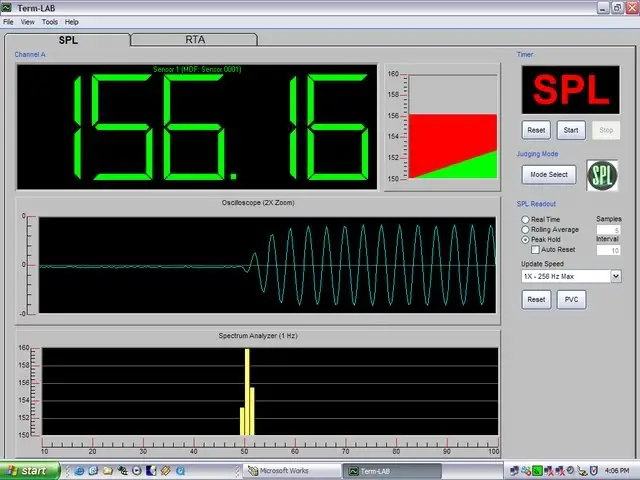Click the Term-LAB taskbar button
This screenshot has height=480, width=640.
point(392,471)
